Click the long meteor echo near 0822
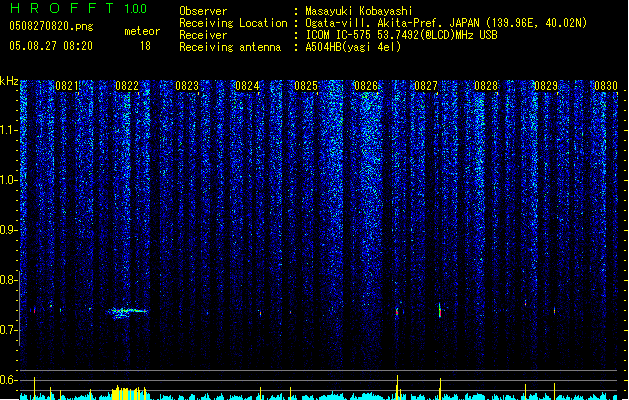 pyautogui.click(x=128, y=312)
